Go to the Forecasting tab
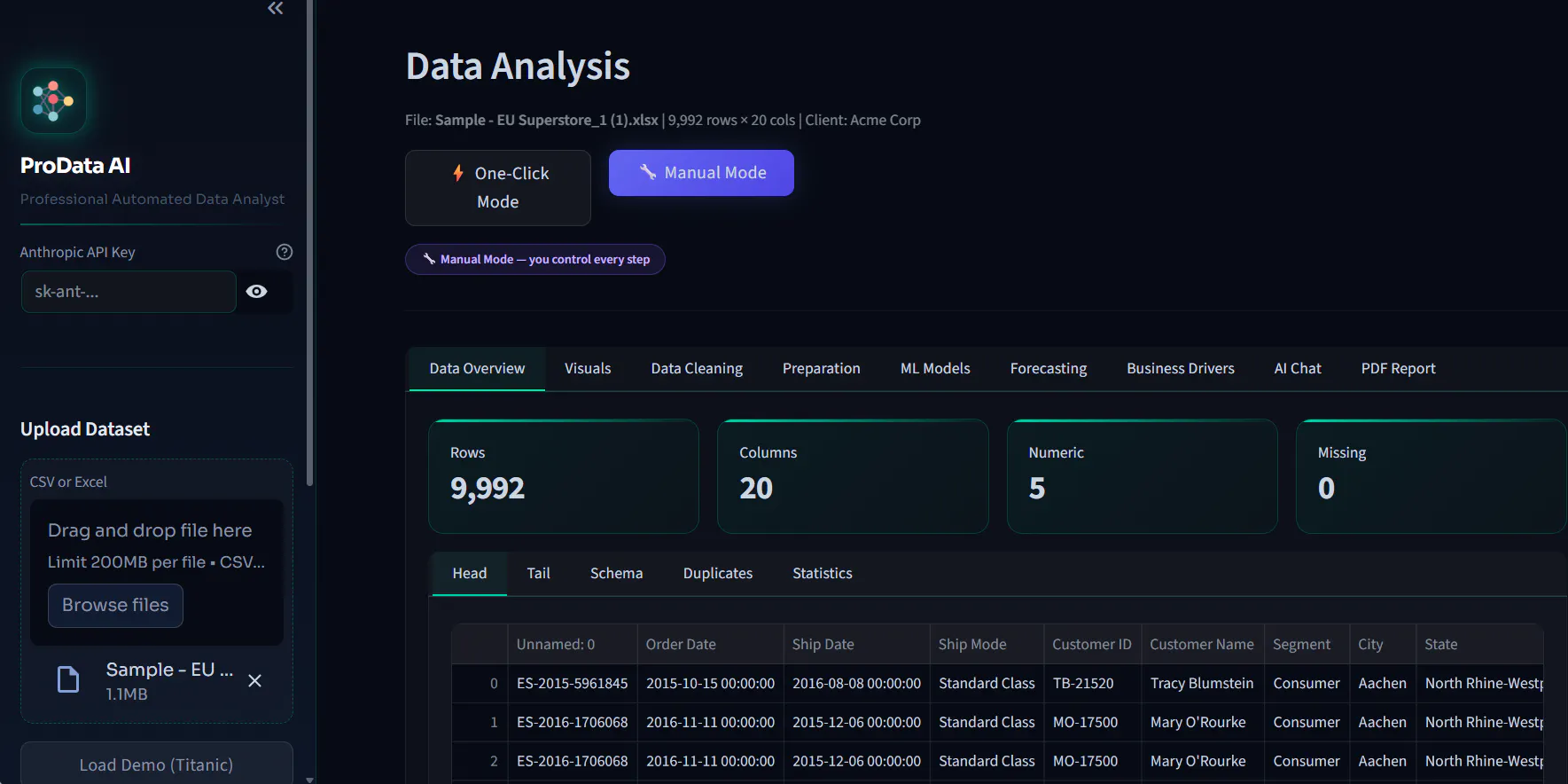1568x784 pixels. (1049, 368)
